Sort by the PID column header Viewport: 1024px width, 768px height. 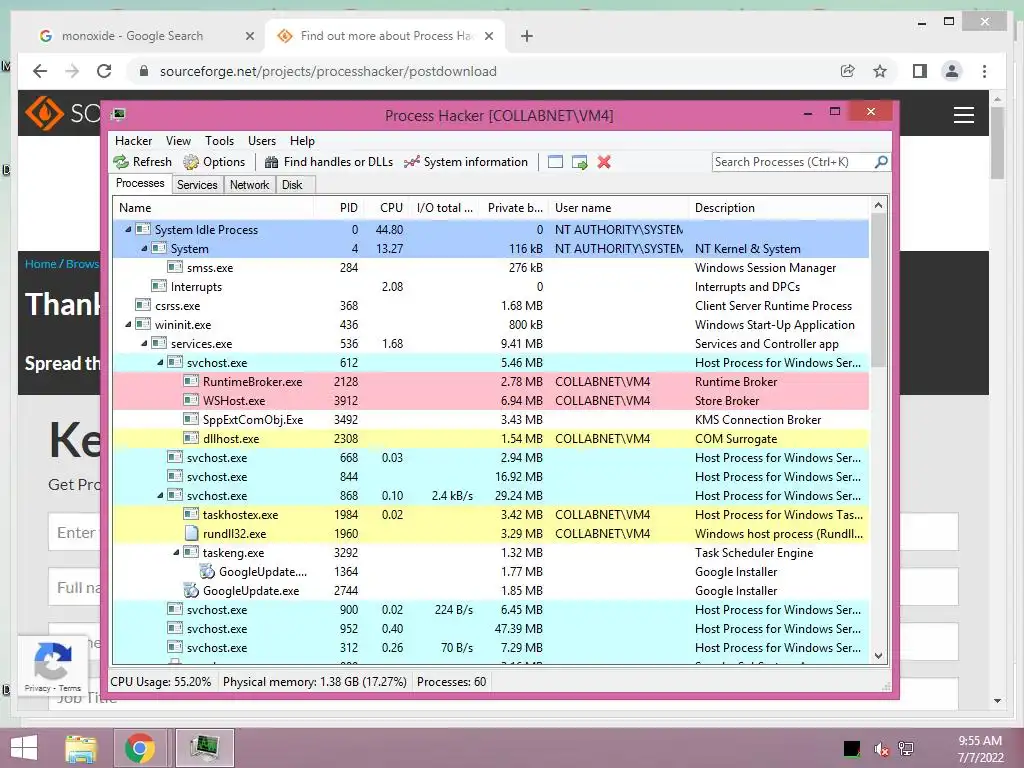point(339,208)
